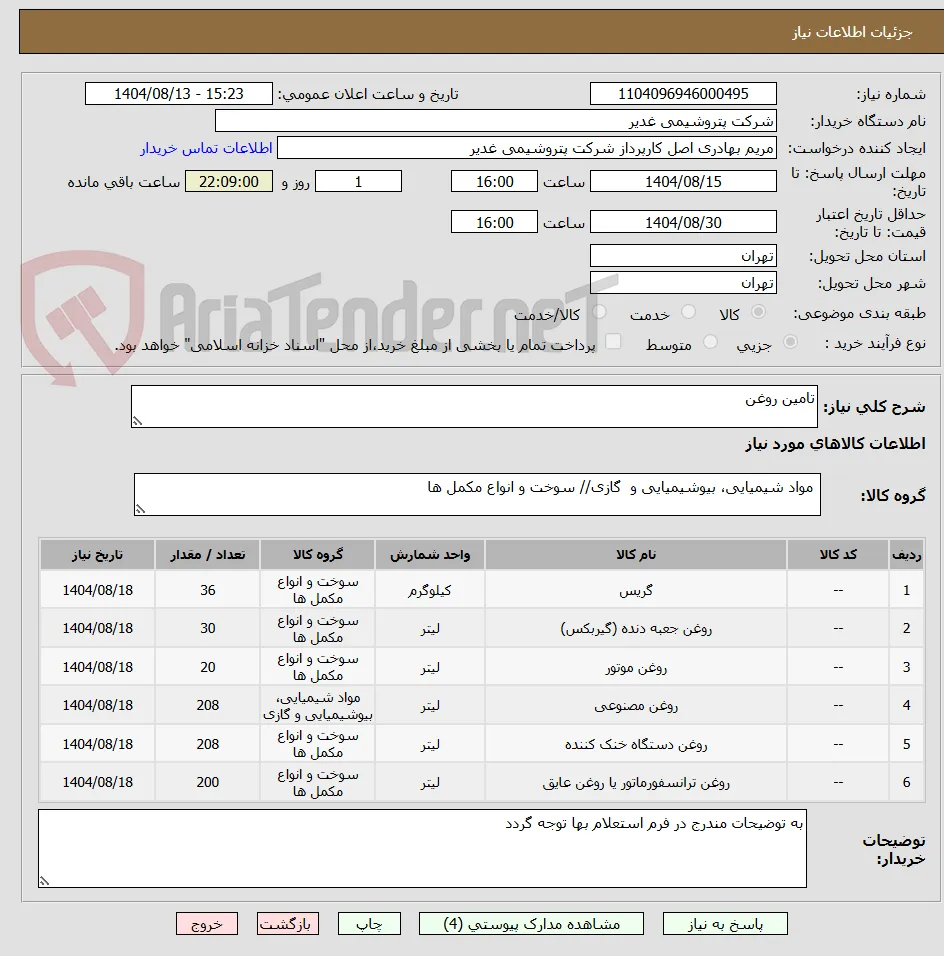Click the روغن جعبه دنده (گیربکس) cell
Screen dimensions: 944x956
(635, 628)
